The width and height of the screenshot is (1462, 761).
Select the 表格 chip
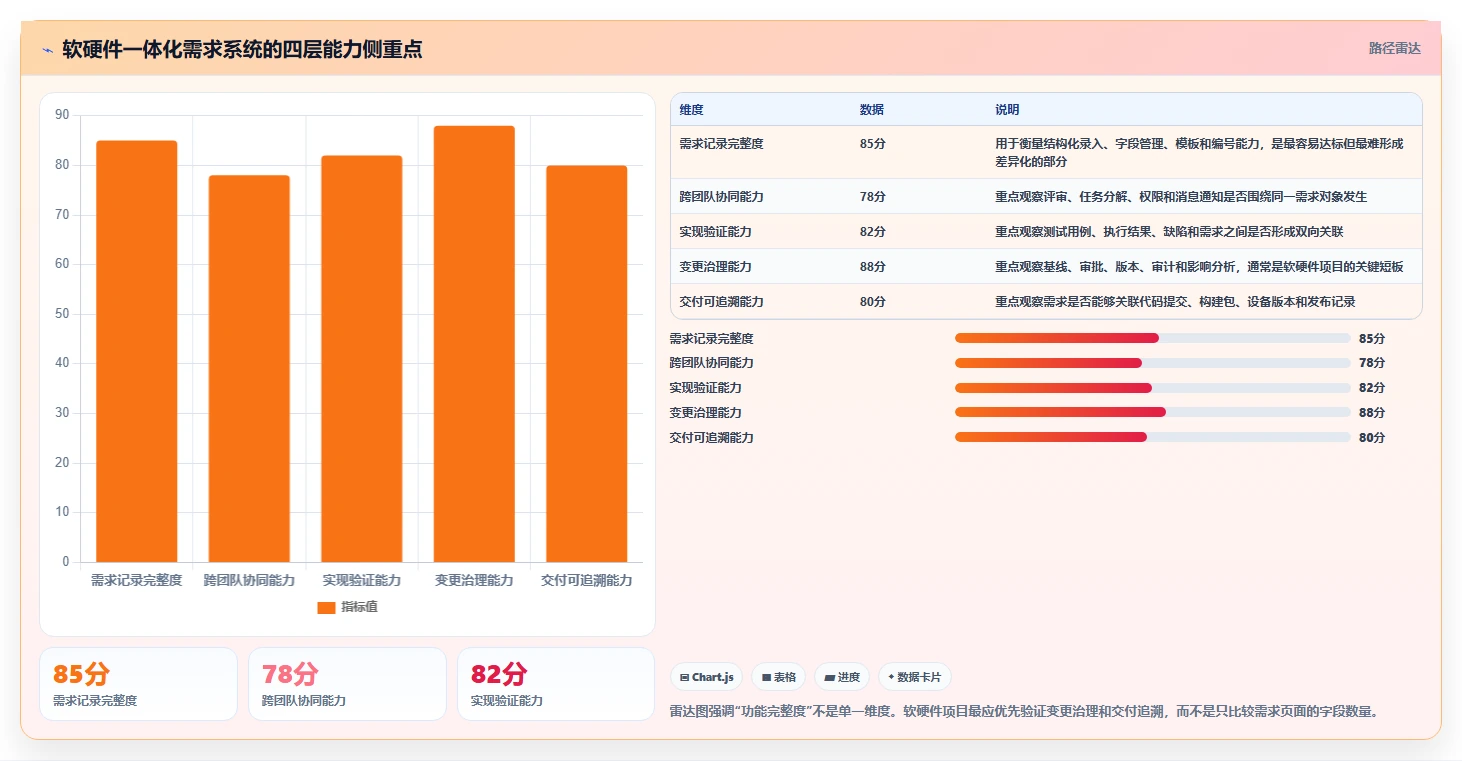tap(779, 677)
